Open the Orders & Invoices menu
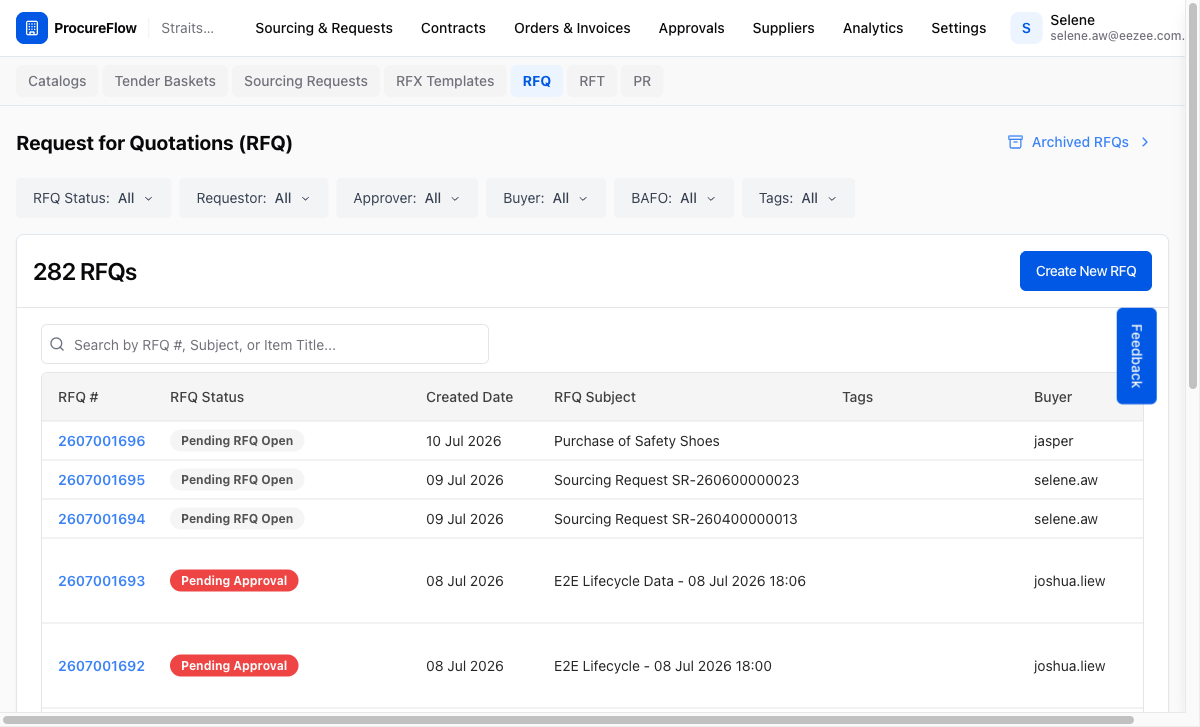 coord(572,28)
